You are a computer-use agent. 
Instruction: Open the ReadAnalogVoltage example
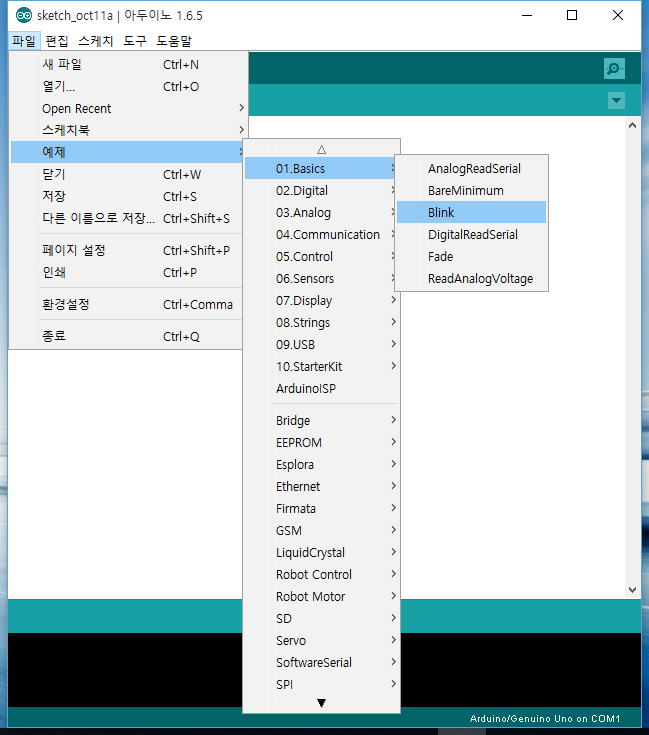pos(471,278)
